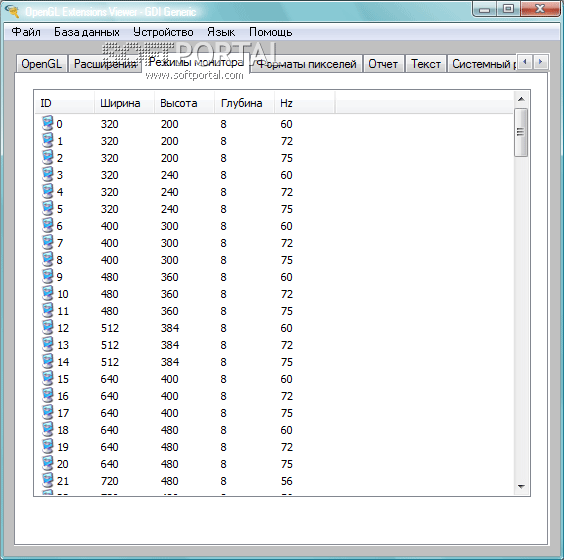Click width 720 in row 21
Image resolution: width=564 pixels, height=560 pixels.
[x=109, y=481]
